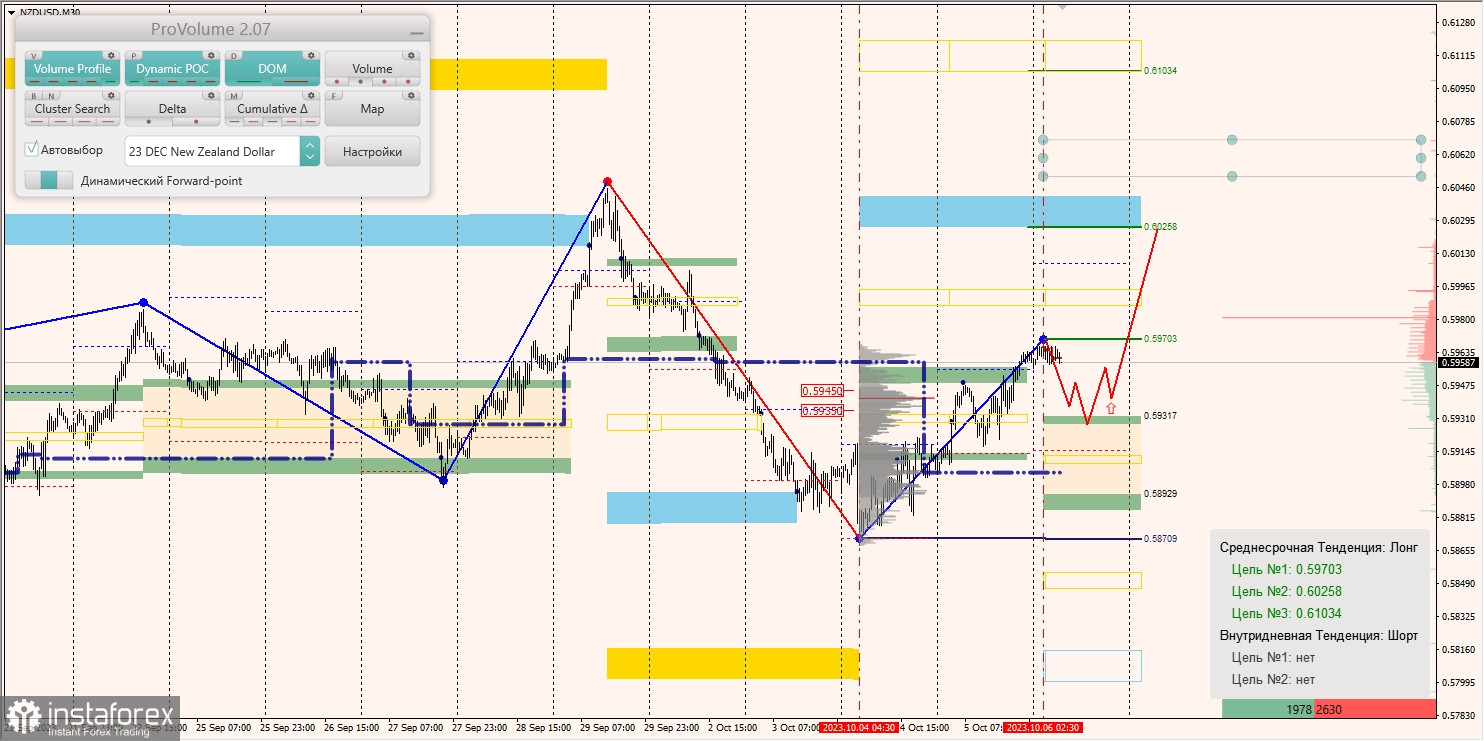The width and height of the screenshot is (1484, 741).
Task: Click the P hotkey tag on Dynamic POC
Action: [134, 56]
